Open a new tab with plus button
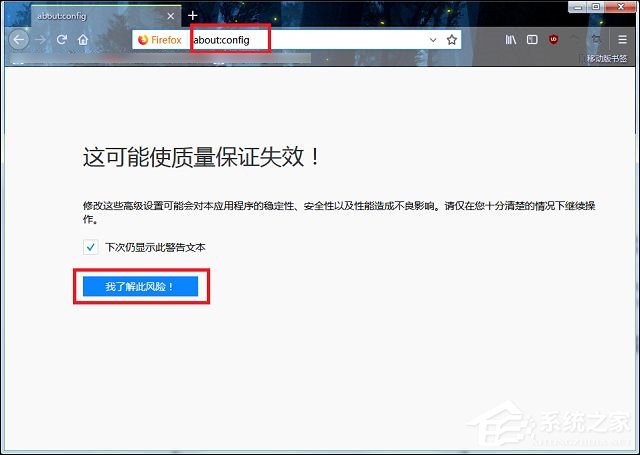Image resolution: width=640 pixels, height=455 pixels. (x=193, y=16)
